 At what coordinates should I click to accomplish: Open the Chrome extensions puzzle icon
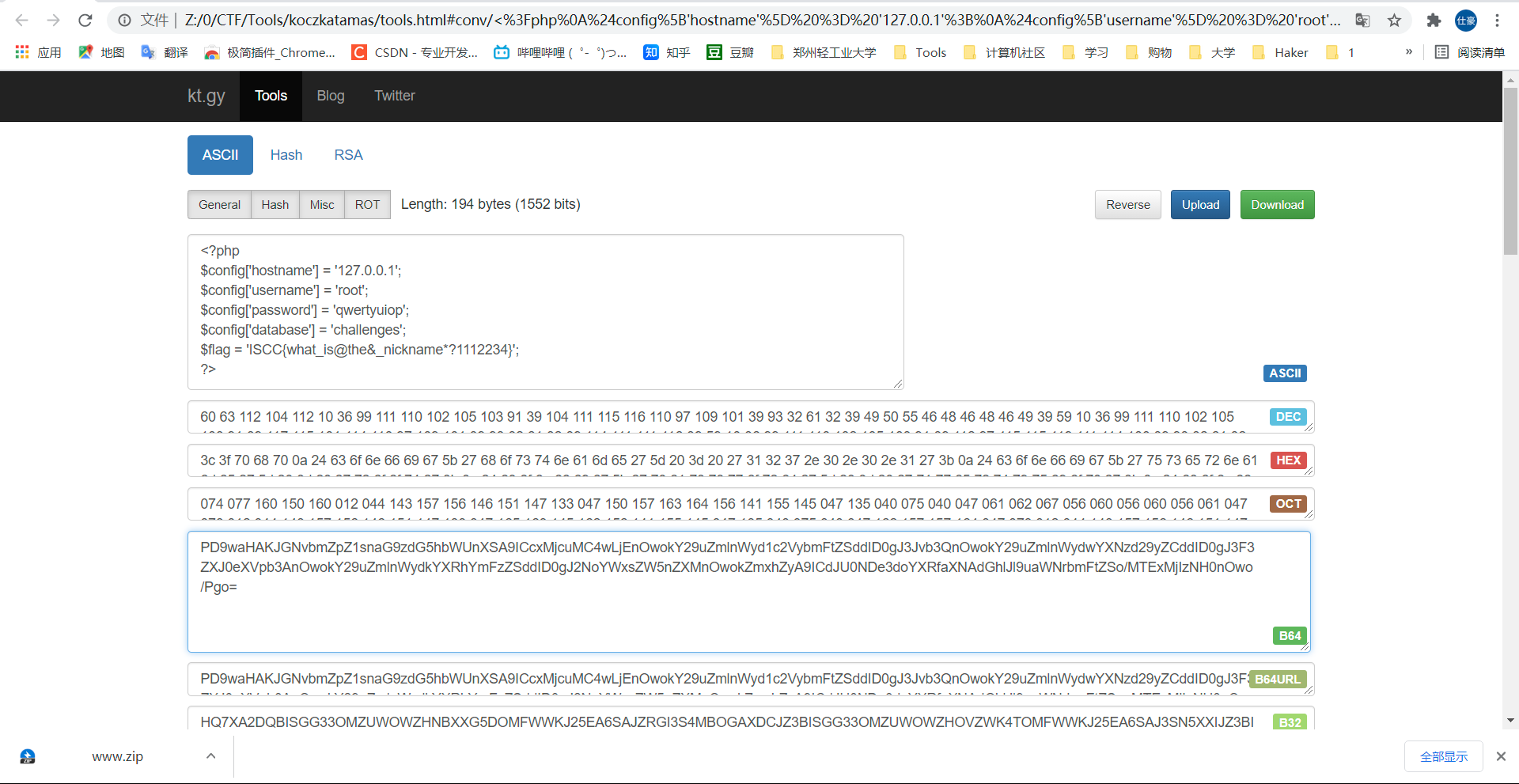[1434, 21]
